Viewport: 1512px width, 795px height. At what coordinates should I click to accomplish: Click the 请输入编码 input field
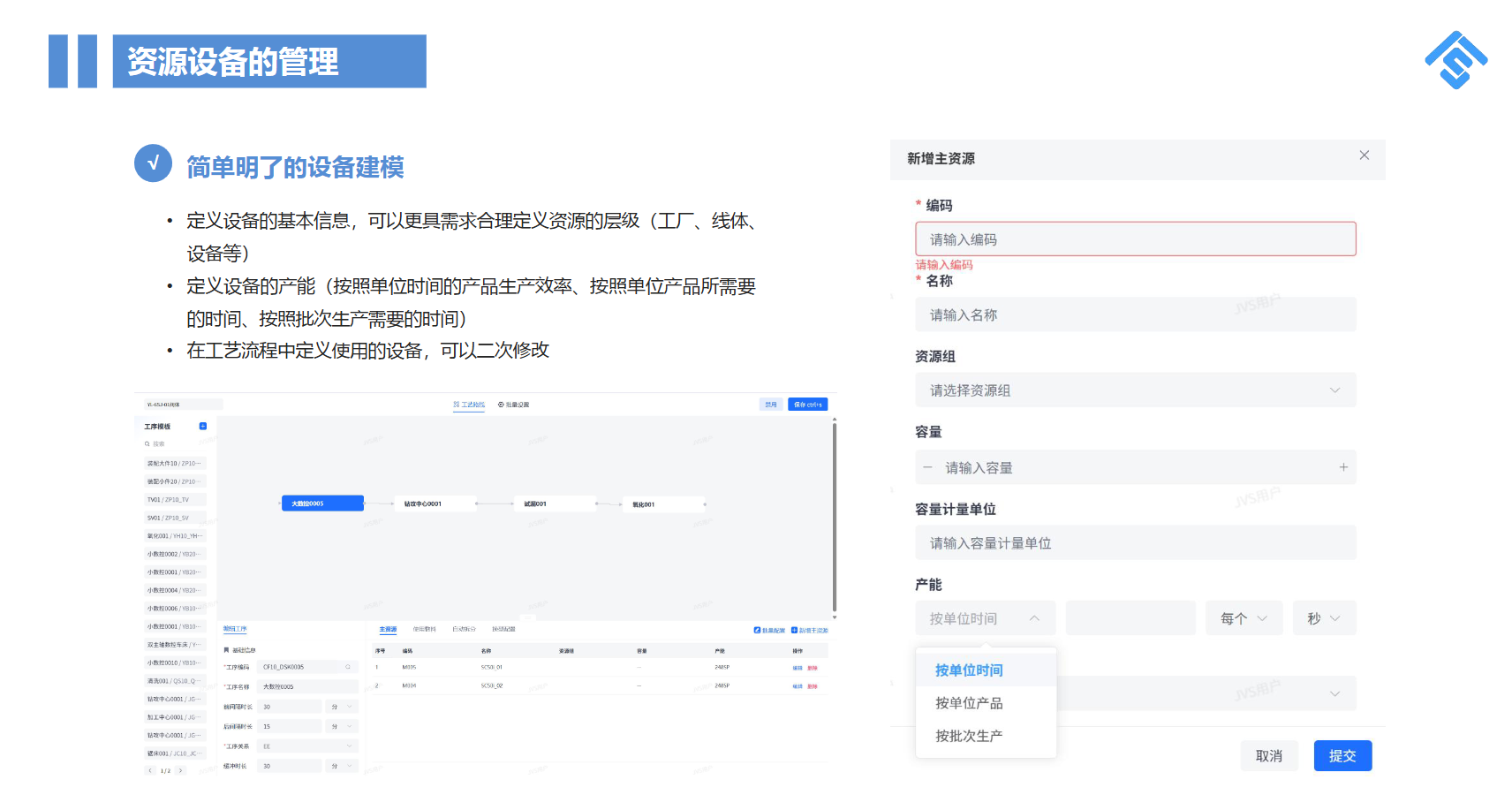[x=1136, y=239]
